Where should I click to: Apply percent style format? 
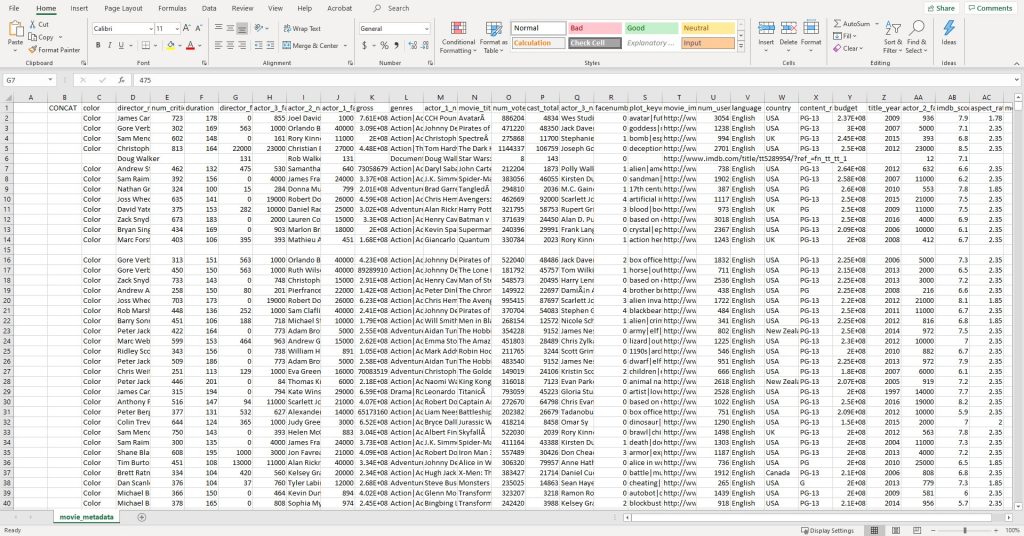pyautogui.click(x=384, y=46)
